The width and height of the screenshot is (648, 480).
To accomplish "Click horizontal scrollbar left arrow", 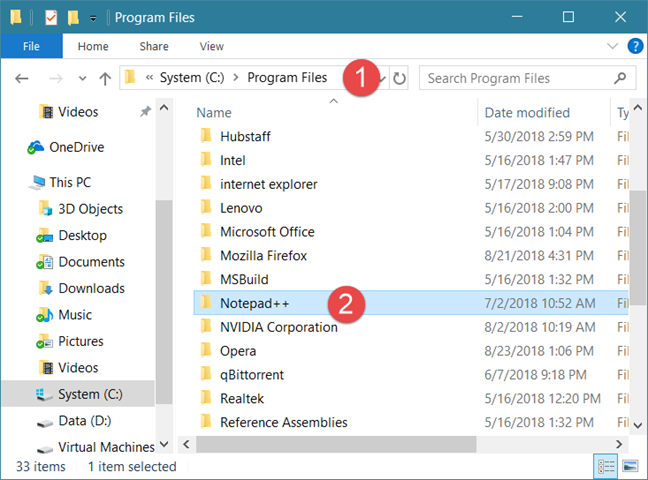I will [187, 444].
